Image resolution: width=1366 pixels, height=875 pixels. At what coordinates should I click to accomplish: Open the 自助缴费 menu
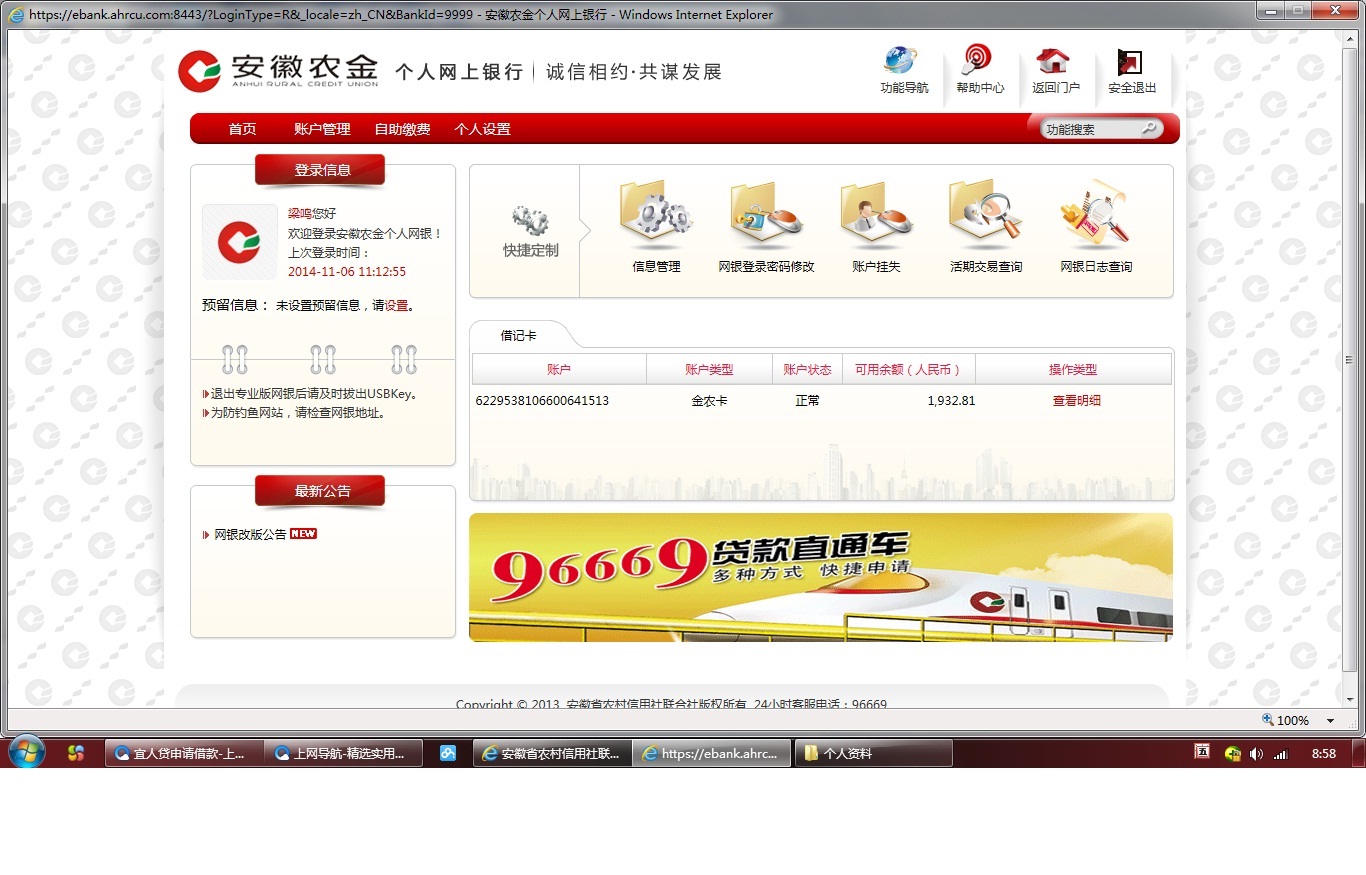[x=402, y=129]
